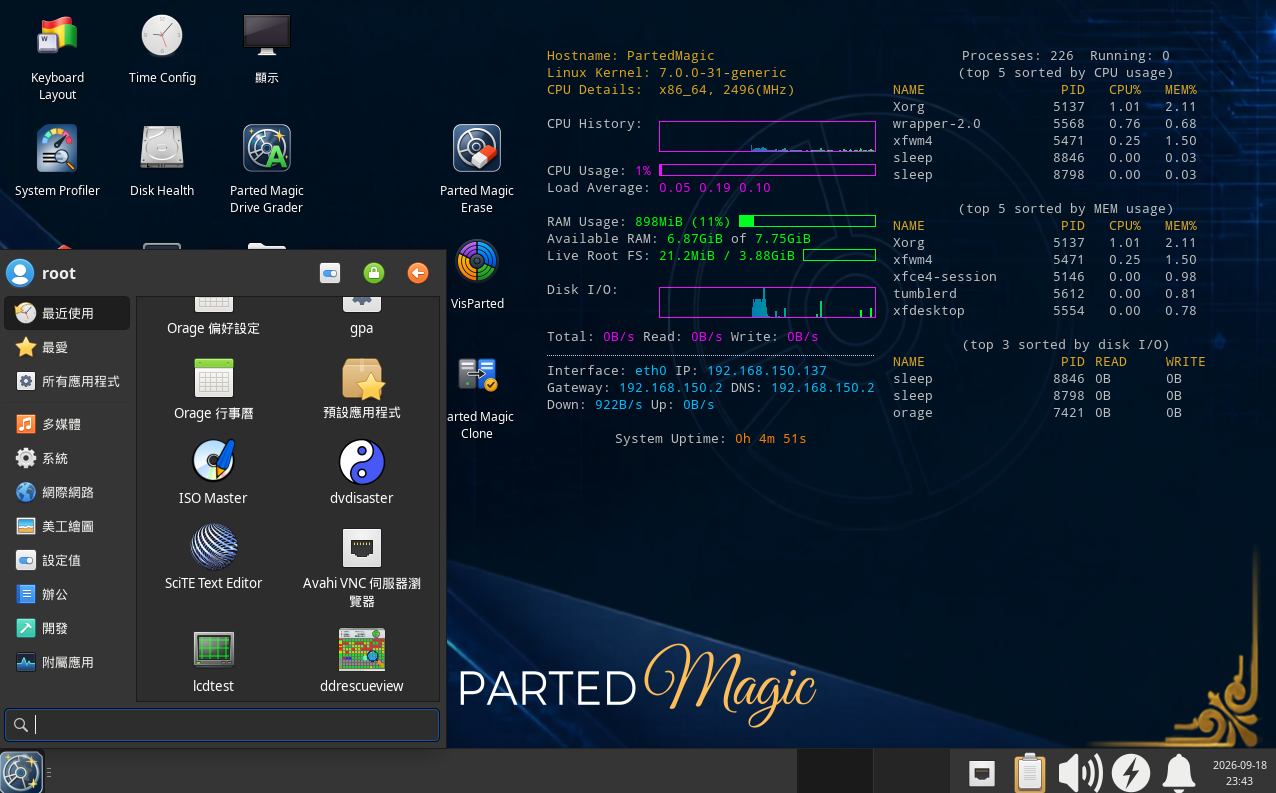The width and height of the screenshot is (1276, 793).
Task: Open SciTE Text Editor
Action: point(213,557)
